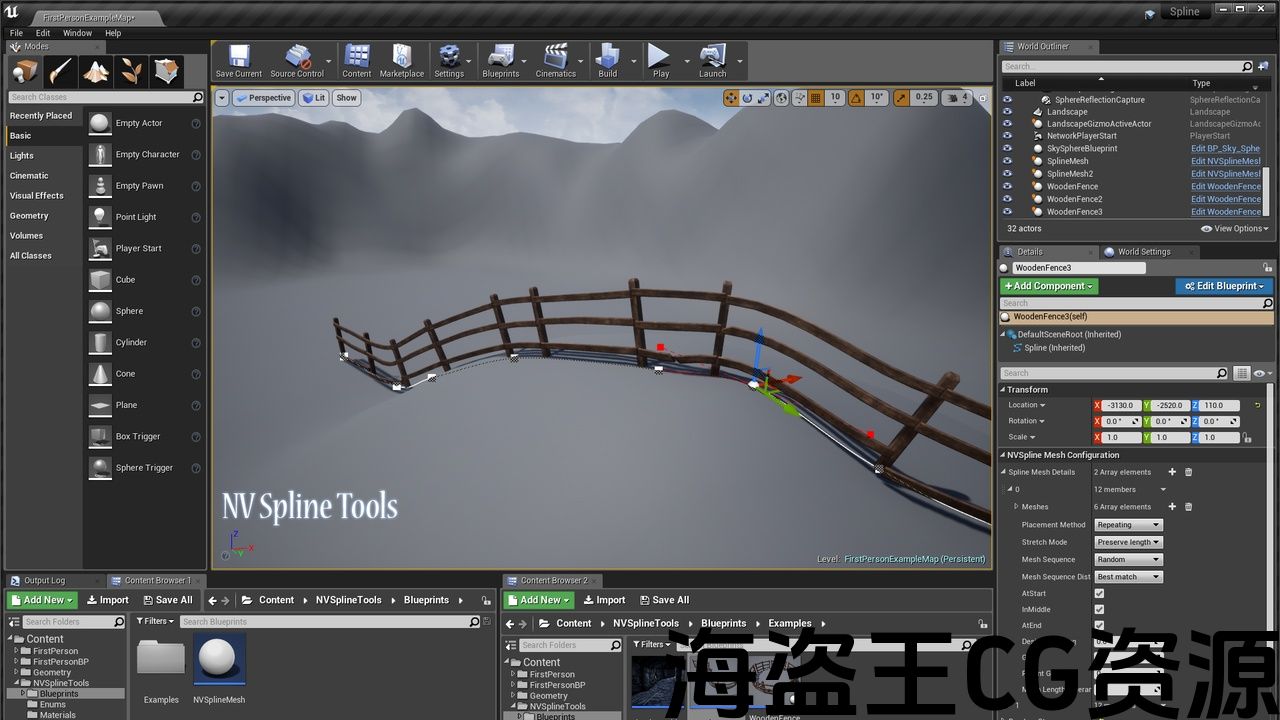Open the Window menu
Screen dimensions: 1280x720
77,33
